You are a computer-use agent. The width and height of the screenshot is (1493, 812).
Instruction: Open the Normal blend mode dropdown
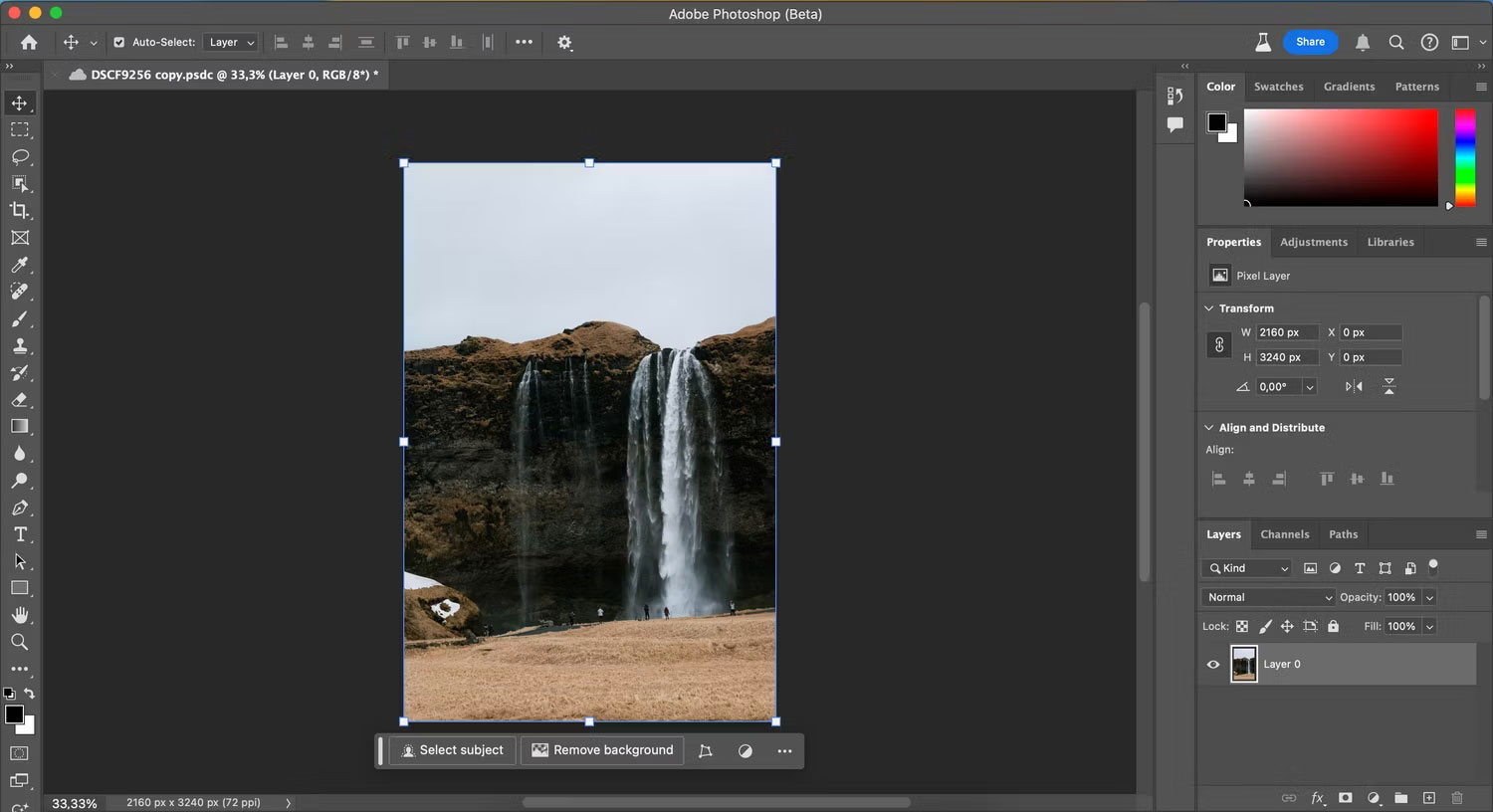point(1267,597)
